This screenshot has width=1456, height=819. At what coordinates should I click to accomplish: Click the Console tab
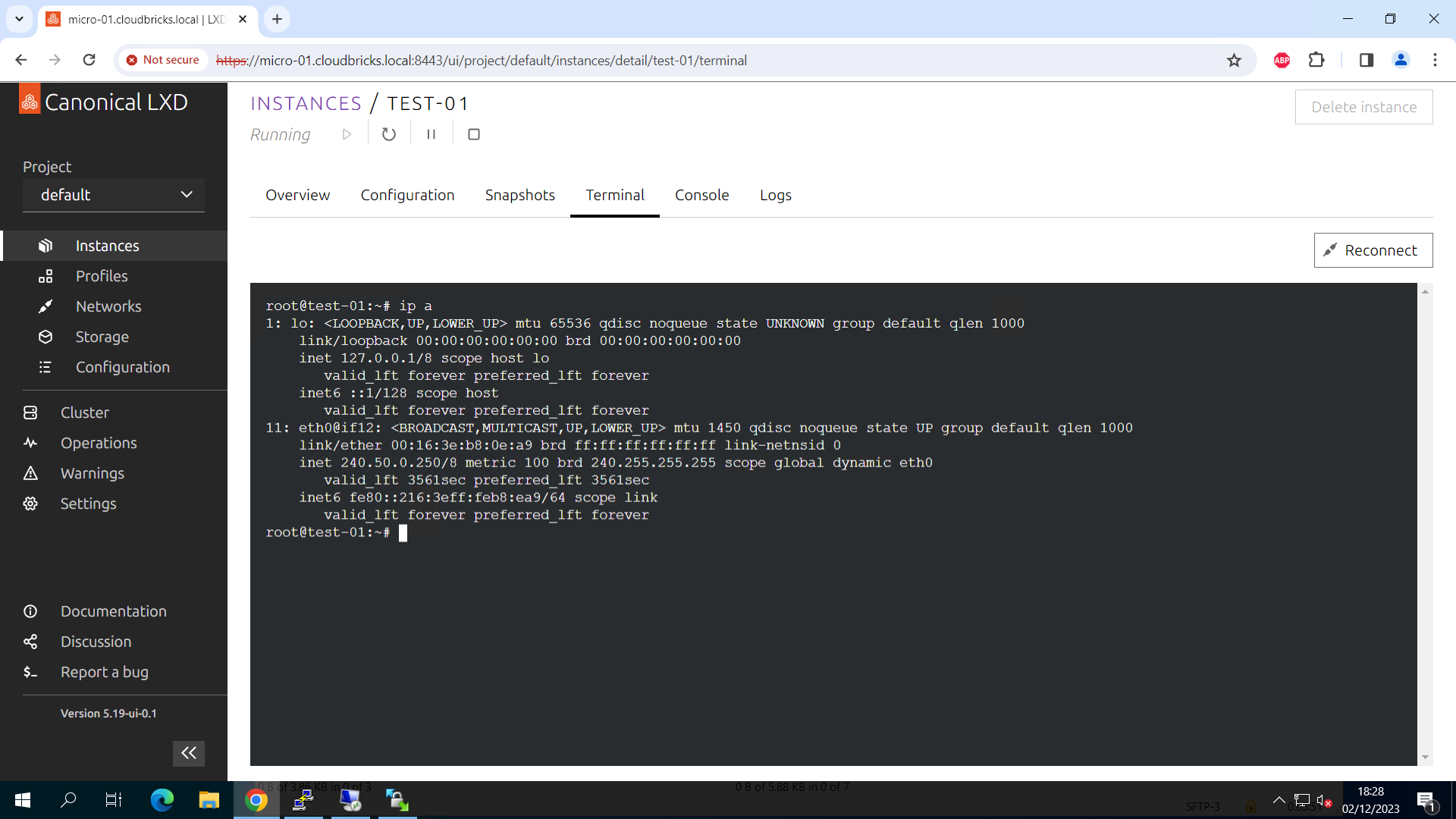pyautogui.click(x=701, y=195)
